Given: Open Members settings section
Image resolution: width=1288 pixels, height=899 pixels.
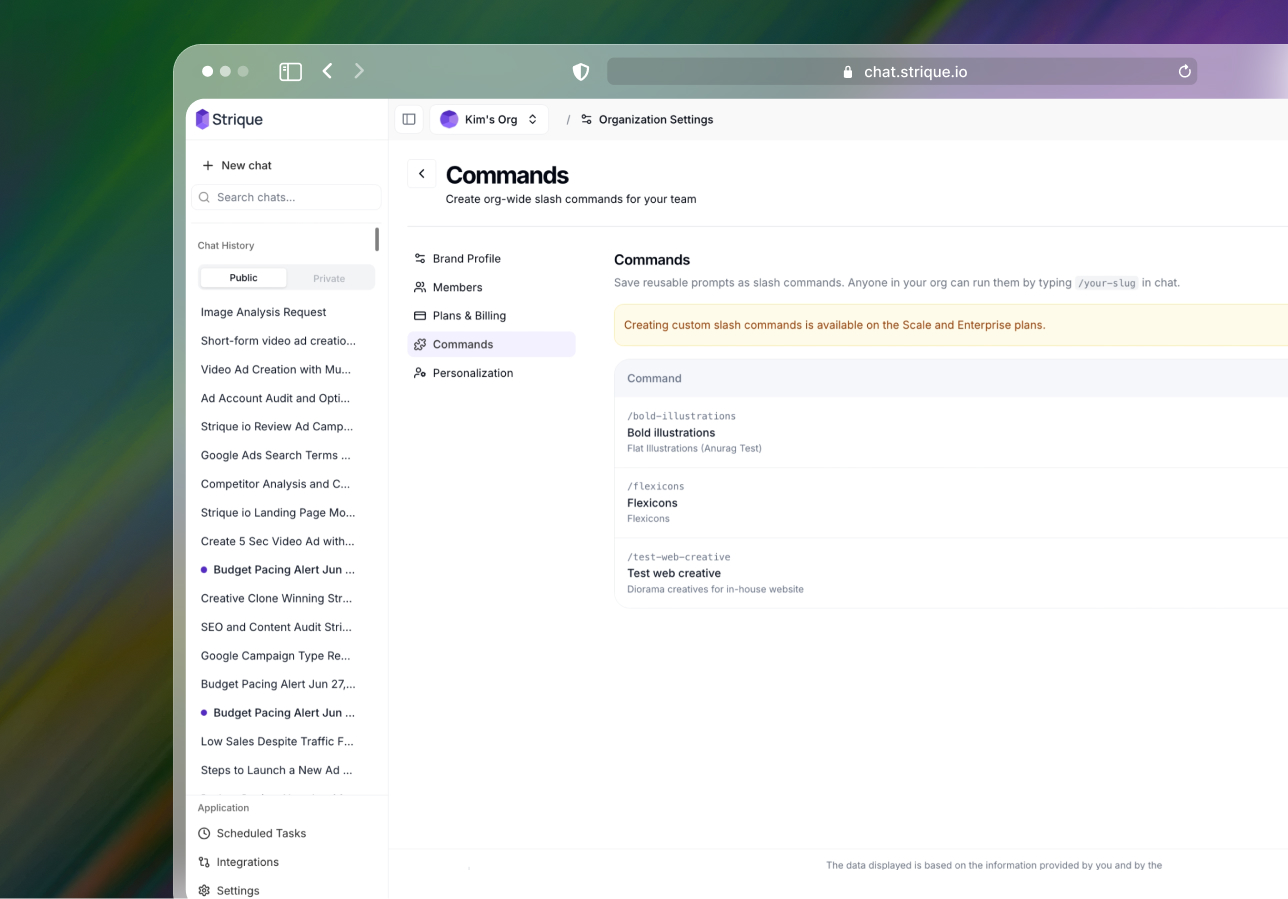Looking at the screenshot, I should 491,287.
